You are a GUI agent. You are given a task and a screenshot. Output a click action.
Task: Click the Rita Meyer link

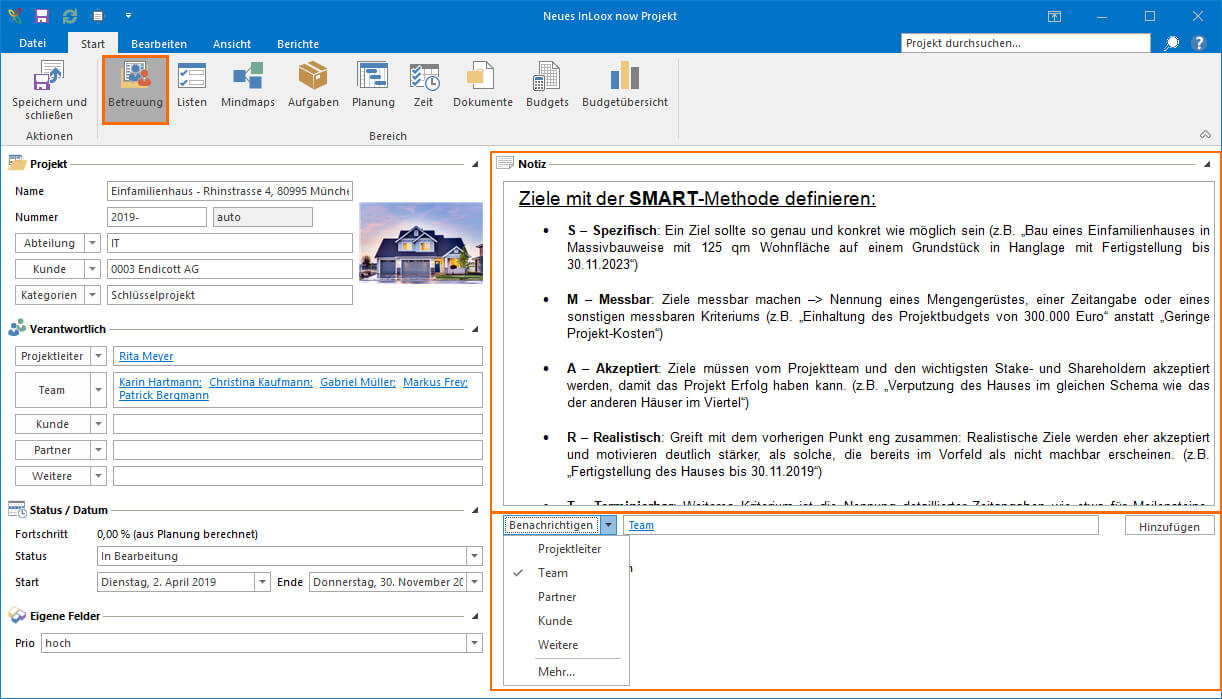(146, 356)
